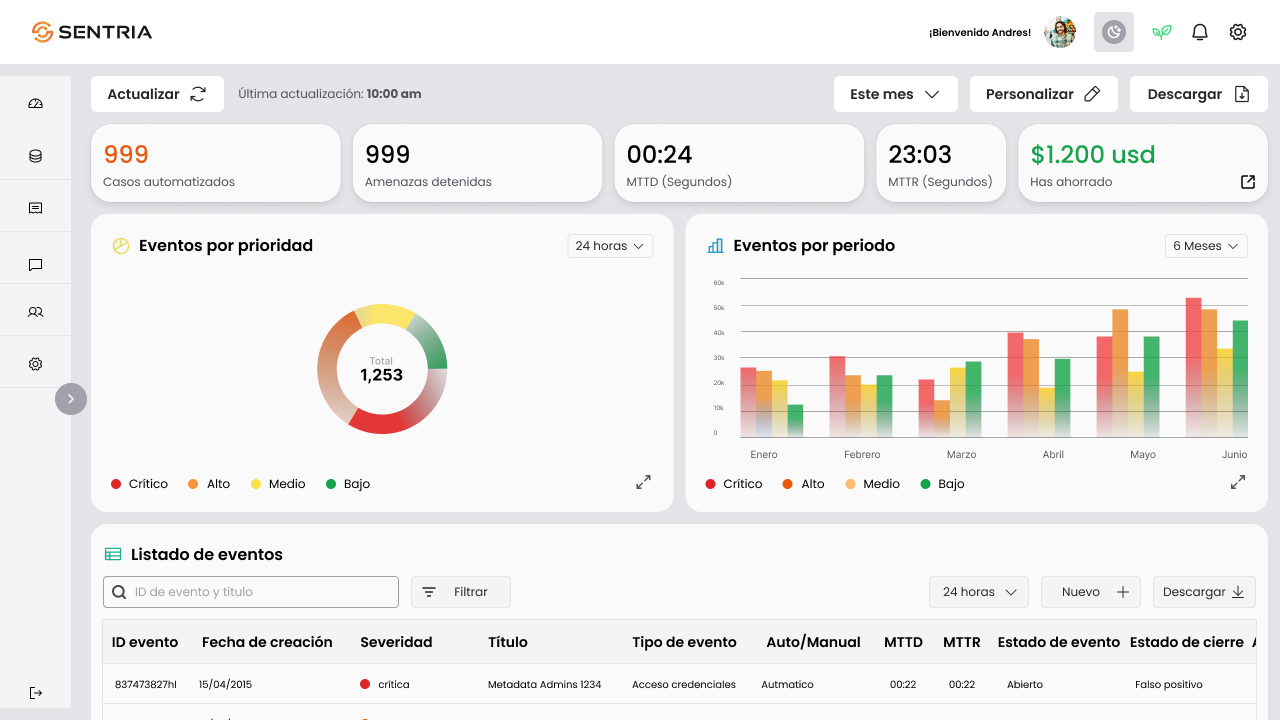
Task: Sort by Estado de cierre column header
Action: (1187, 642)
